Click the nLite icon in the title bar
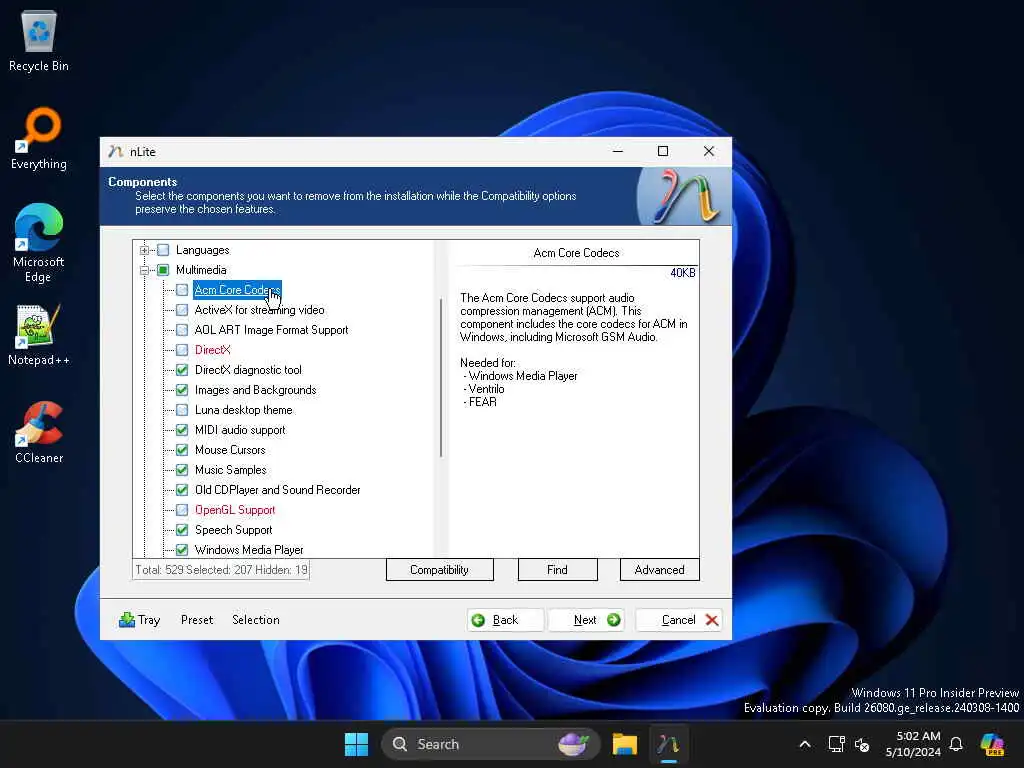 (116, 152)
